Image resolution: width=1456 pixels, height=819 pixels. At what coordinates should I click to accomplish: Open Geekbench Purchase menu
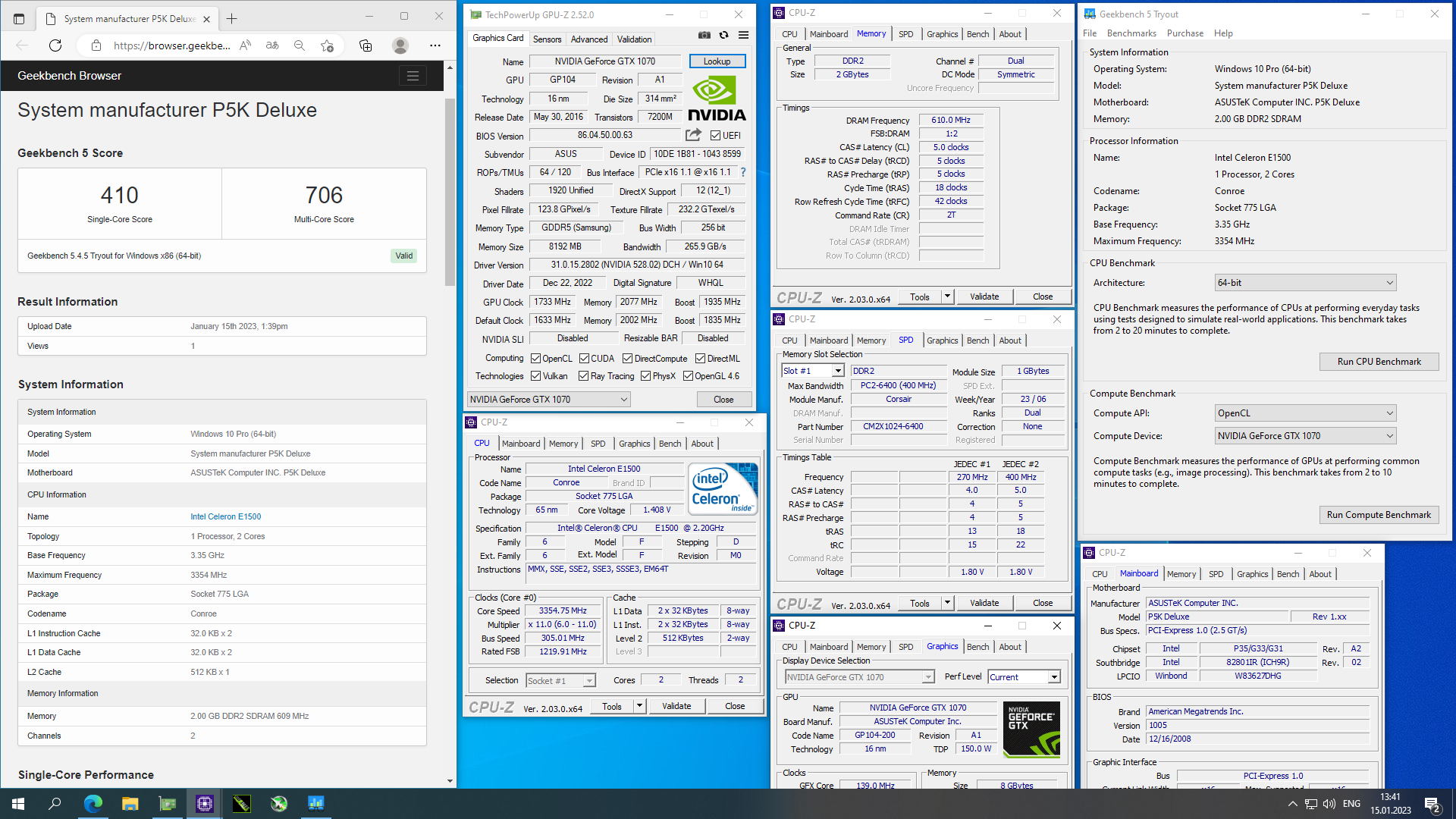pos(1185,33)
